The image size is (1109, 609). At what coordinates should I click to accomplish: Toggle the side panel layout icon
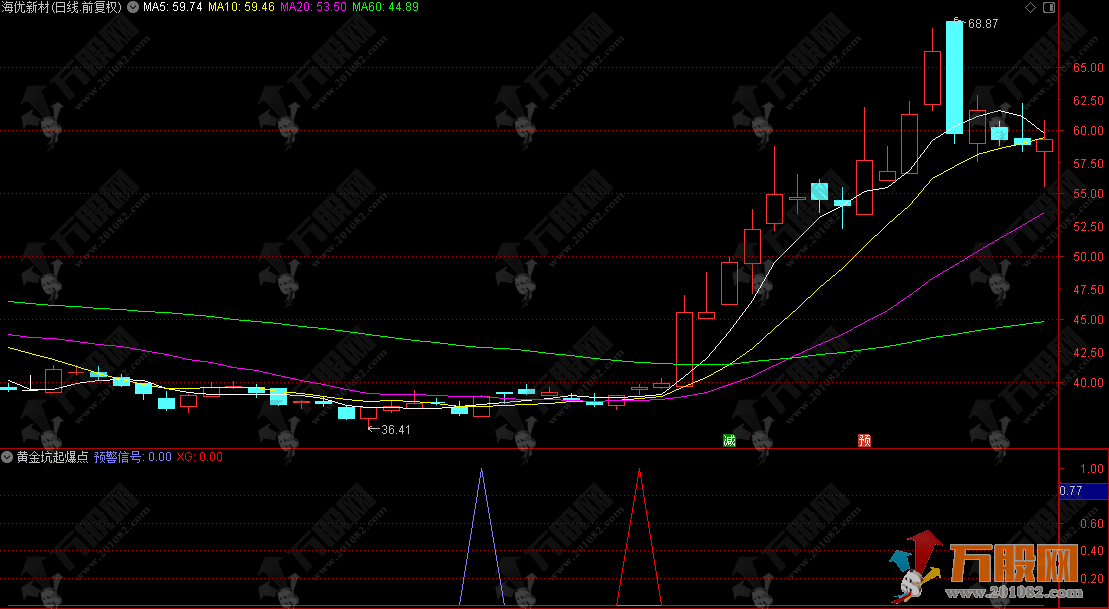click(1047, 7)
